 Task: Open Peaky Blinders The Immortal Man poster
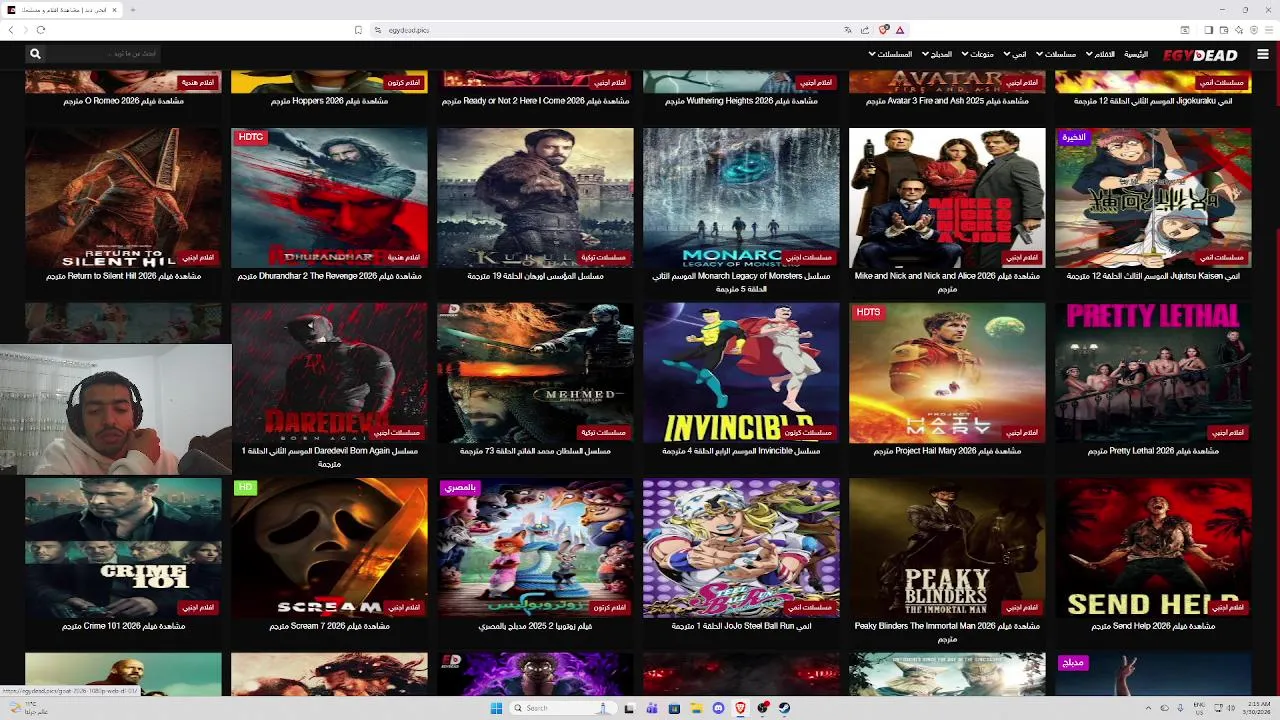(947, 548)
